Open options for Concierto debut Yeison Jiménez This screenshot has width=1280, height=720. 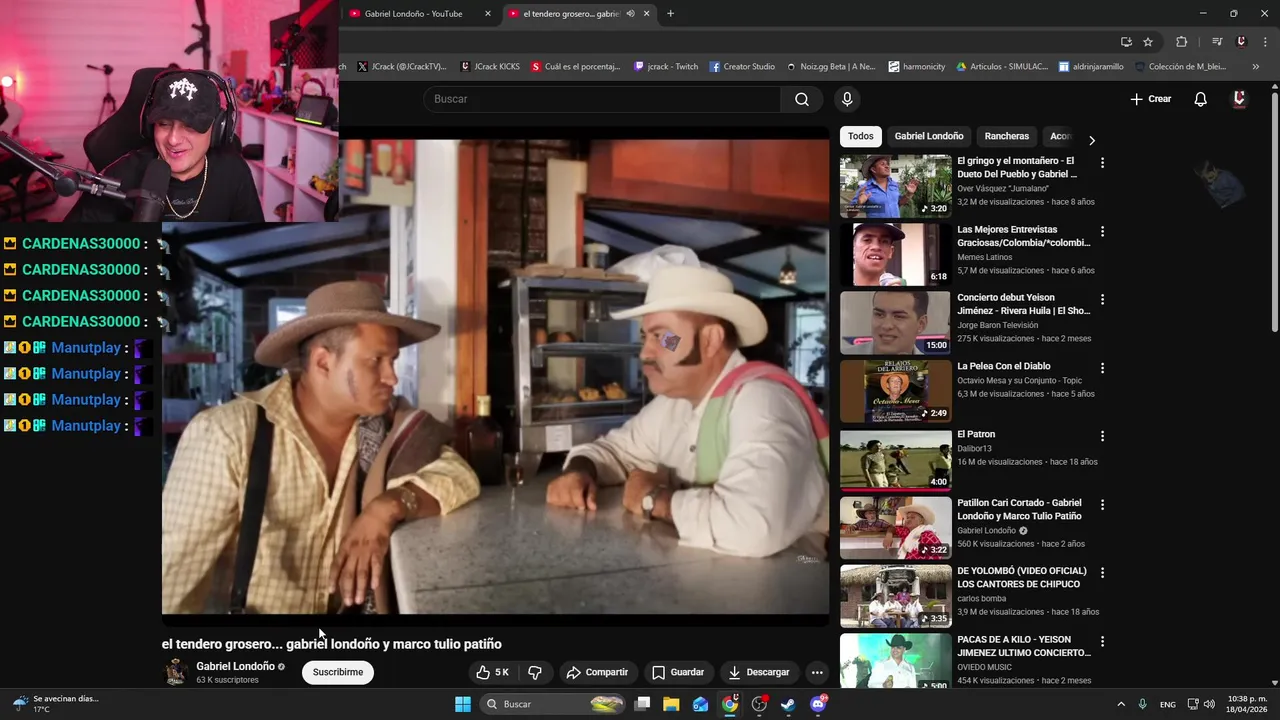click(x=1102, y=299)
